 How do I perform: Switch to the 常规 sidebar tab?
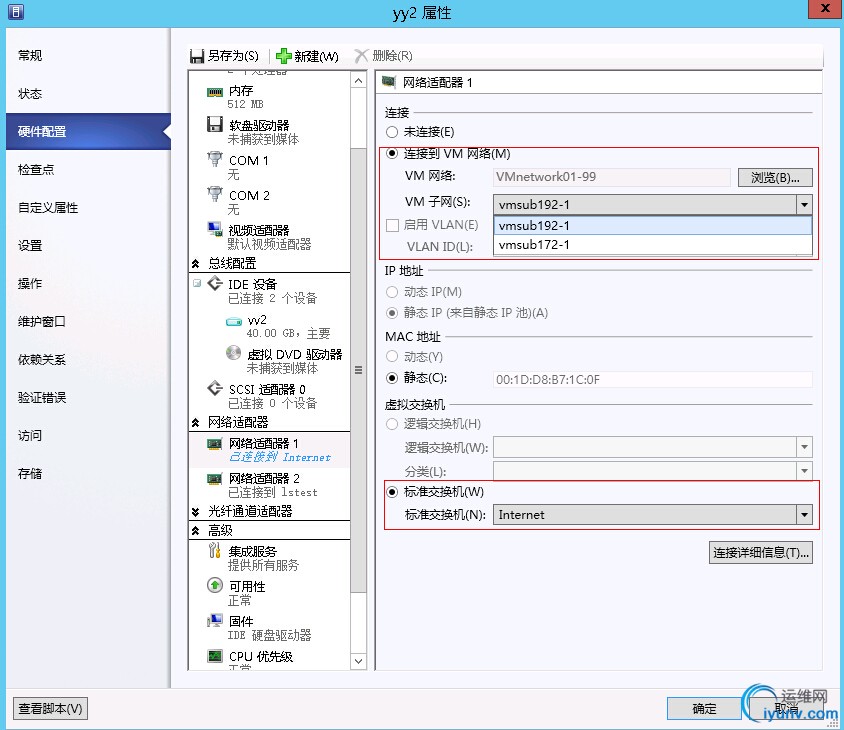30,55
